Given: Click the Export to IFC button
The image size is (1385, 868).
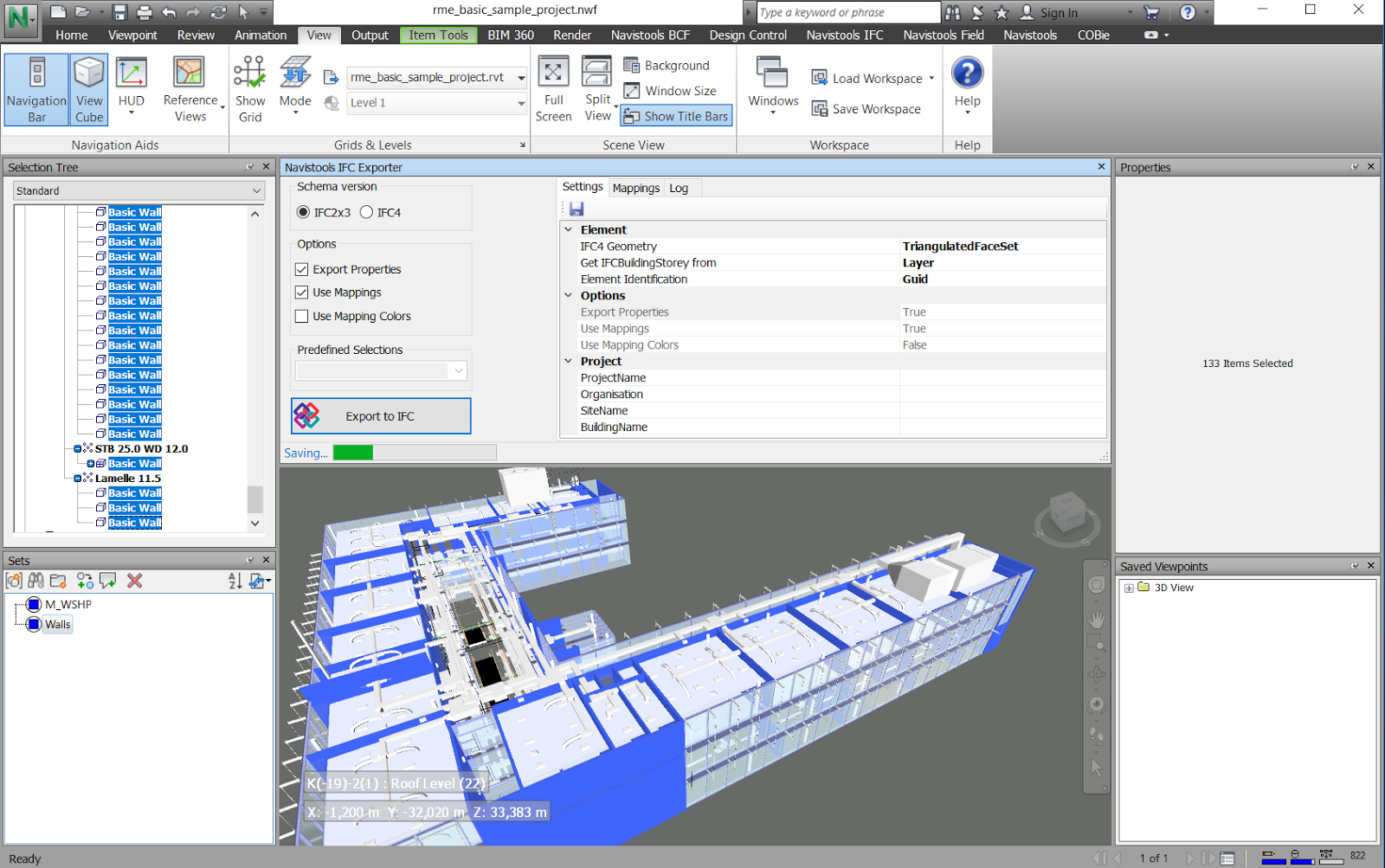Looking at the screenshot, I should click(381, 416).
